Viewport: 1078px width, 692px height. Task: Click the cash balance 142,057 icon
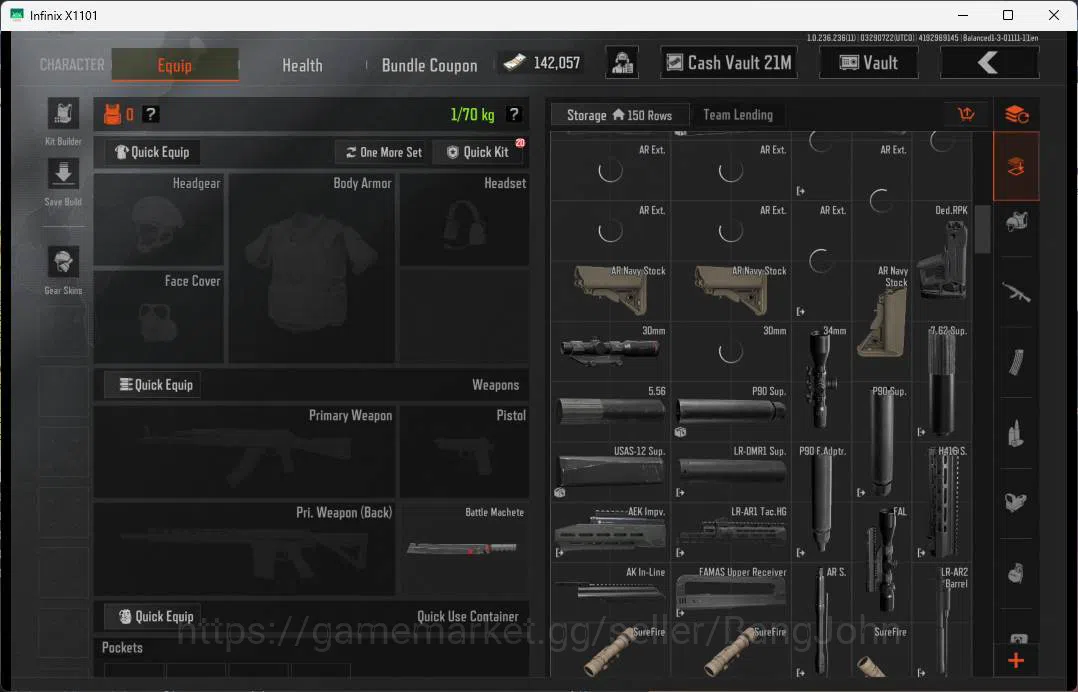516,63
